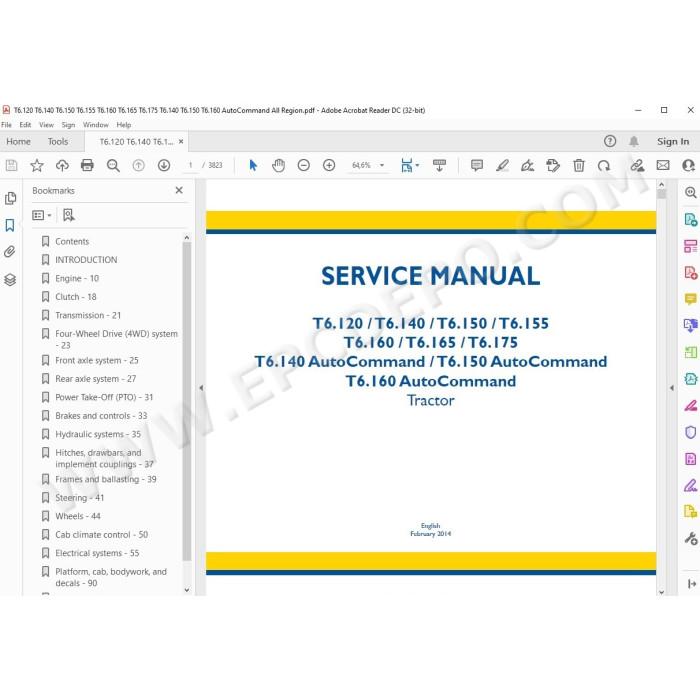Add file to starred with star icon
Viewport: 700px width, 700px height.
37,165
